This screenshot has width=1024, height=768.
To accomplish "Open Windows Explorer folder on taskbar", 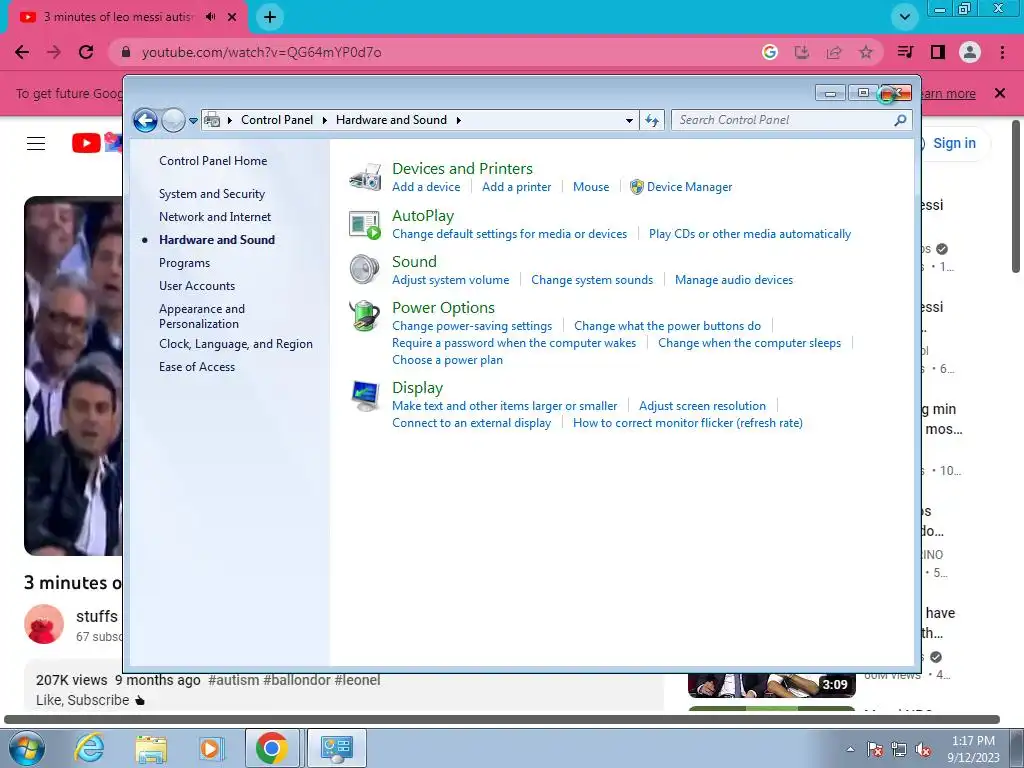I will click(x=151, y=748).
